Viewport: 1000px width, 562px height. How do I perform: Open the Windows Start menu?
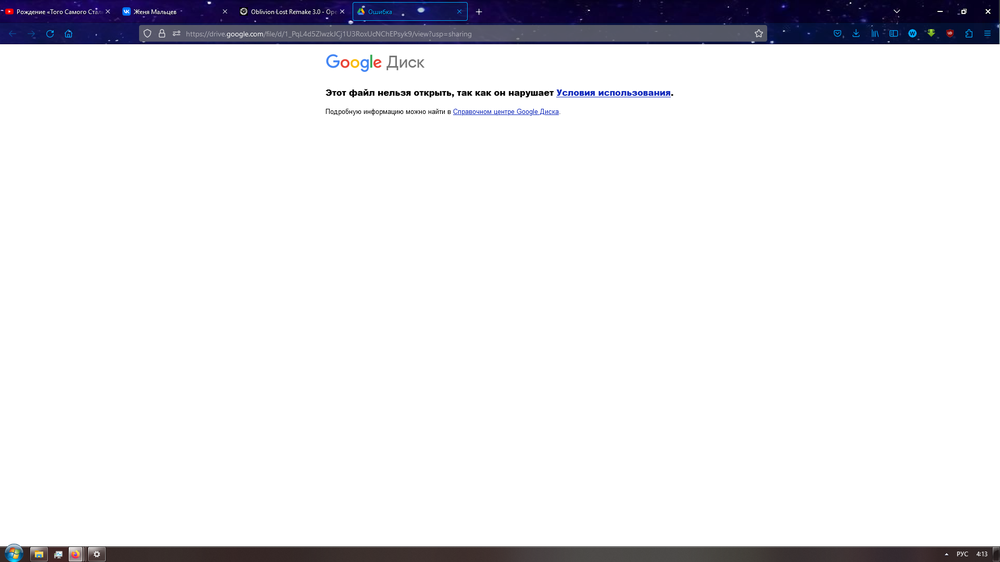13,554
